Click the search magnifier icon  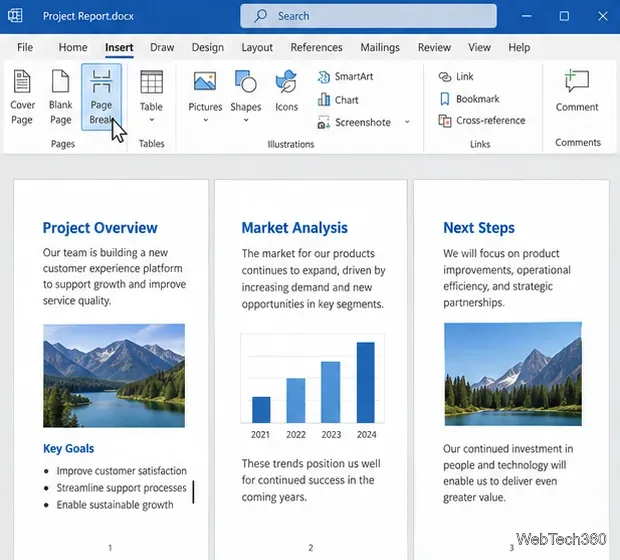tap(260, 16)
